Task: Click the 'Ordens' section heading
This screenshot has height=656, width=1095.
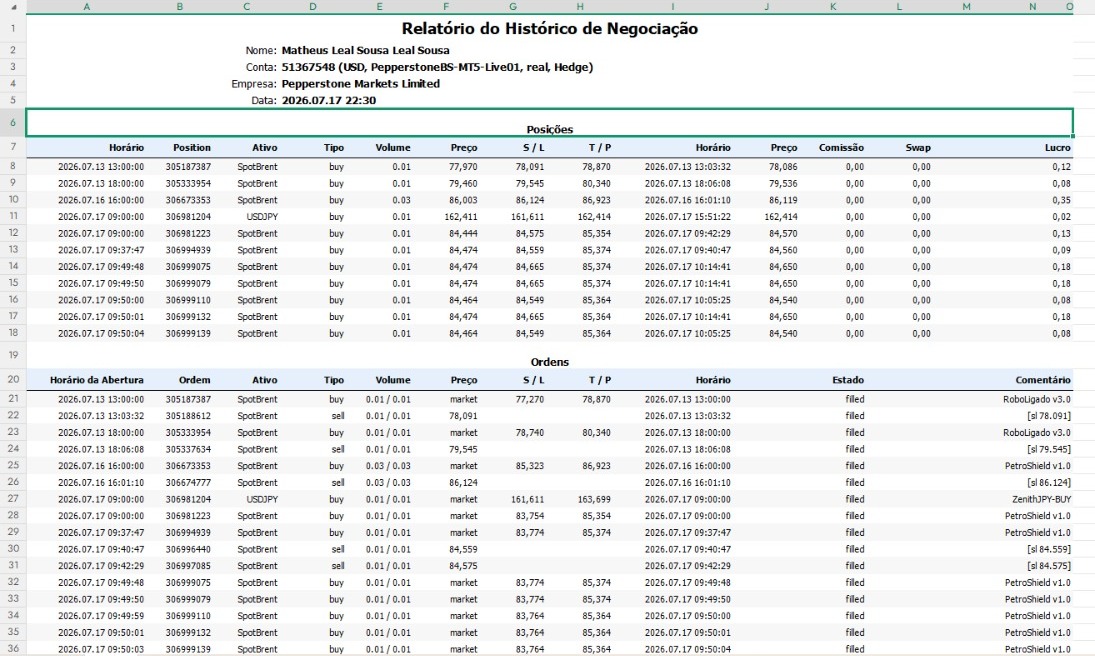Action: (x=550, y=362)
